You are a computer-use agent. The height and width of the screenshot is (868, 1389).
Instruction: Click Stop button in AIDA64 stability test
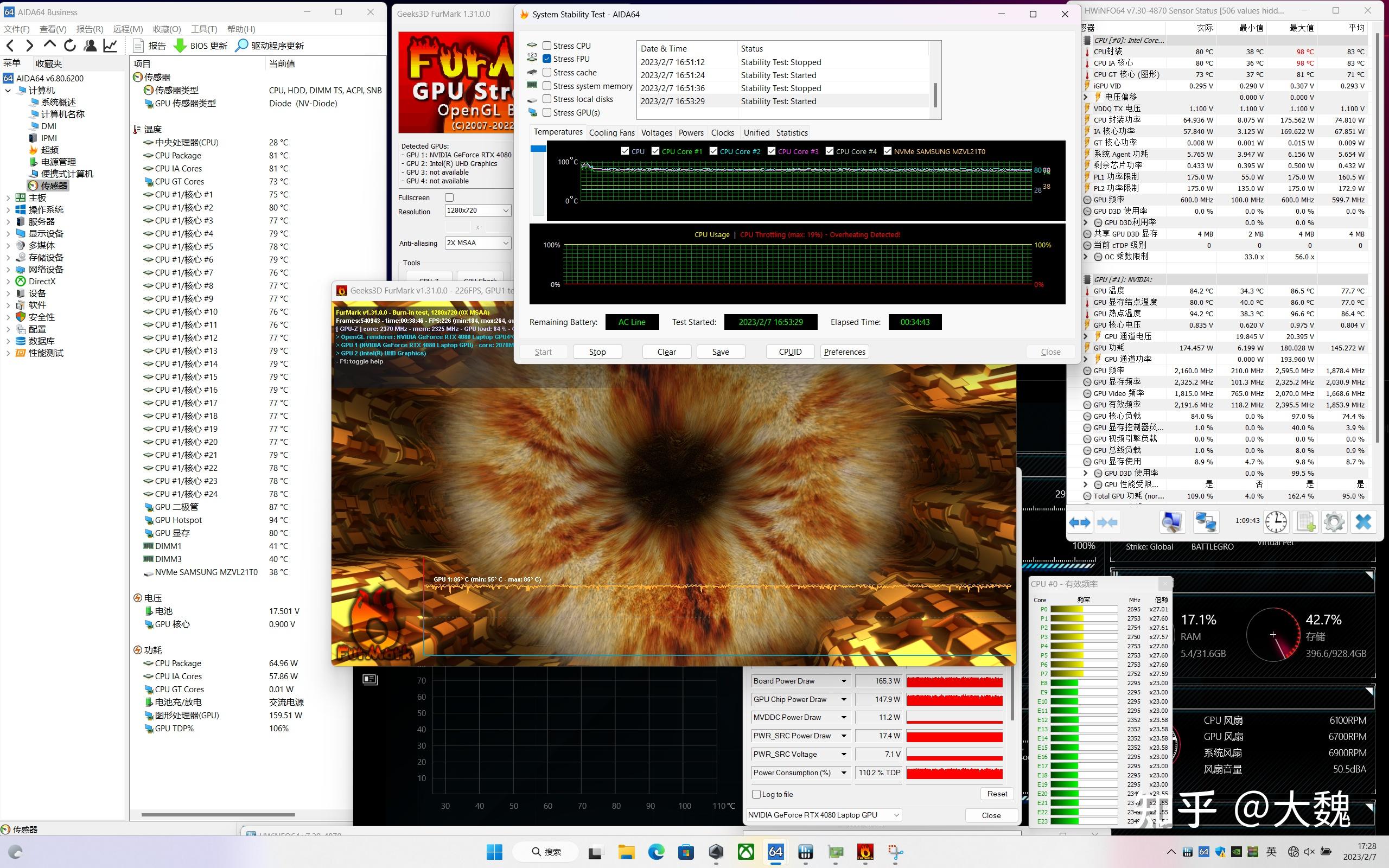[x=597, y=351]
